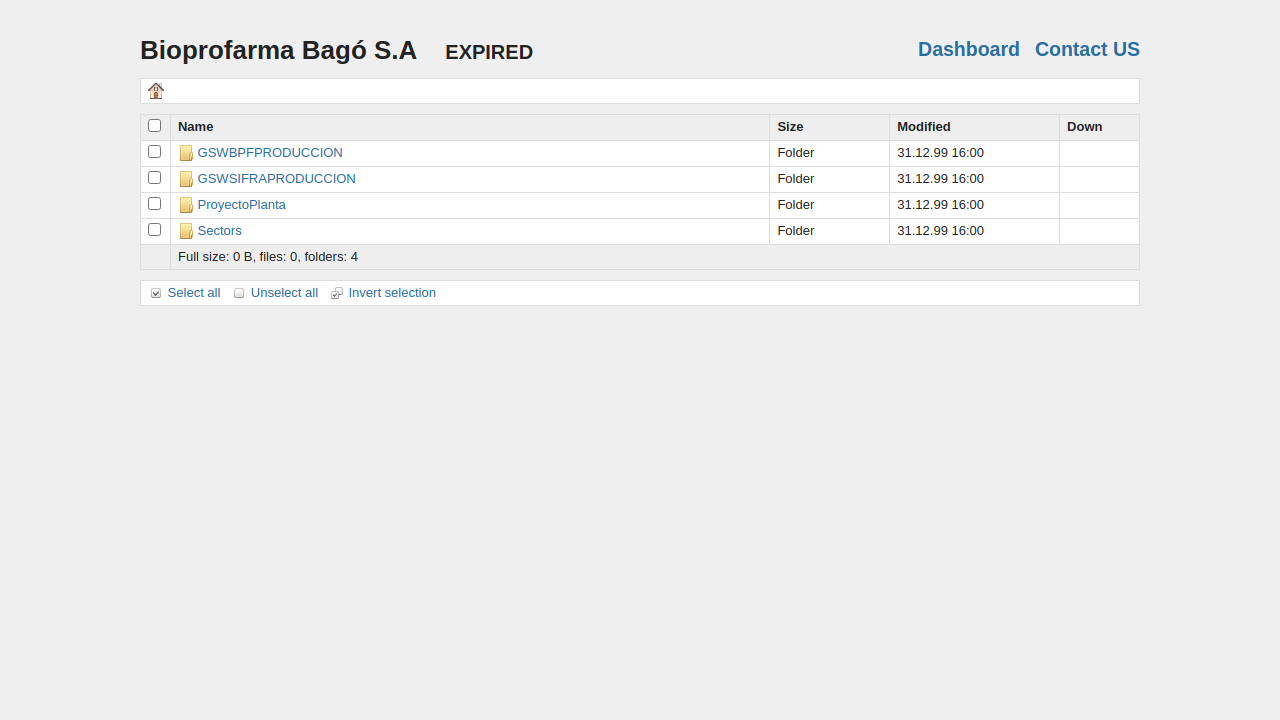
Task: Click the Select all checkmark icon
Action: click(x=156, y=293)
